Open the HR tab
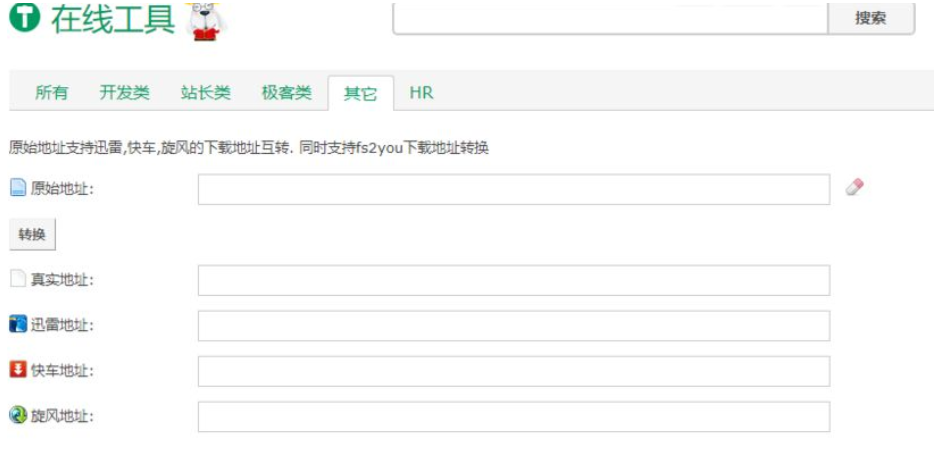935x454 pixels. tap(421, 93)
